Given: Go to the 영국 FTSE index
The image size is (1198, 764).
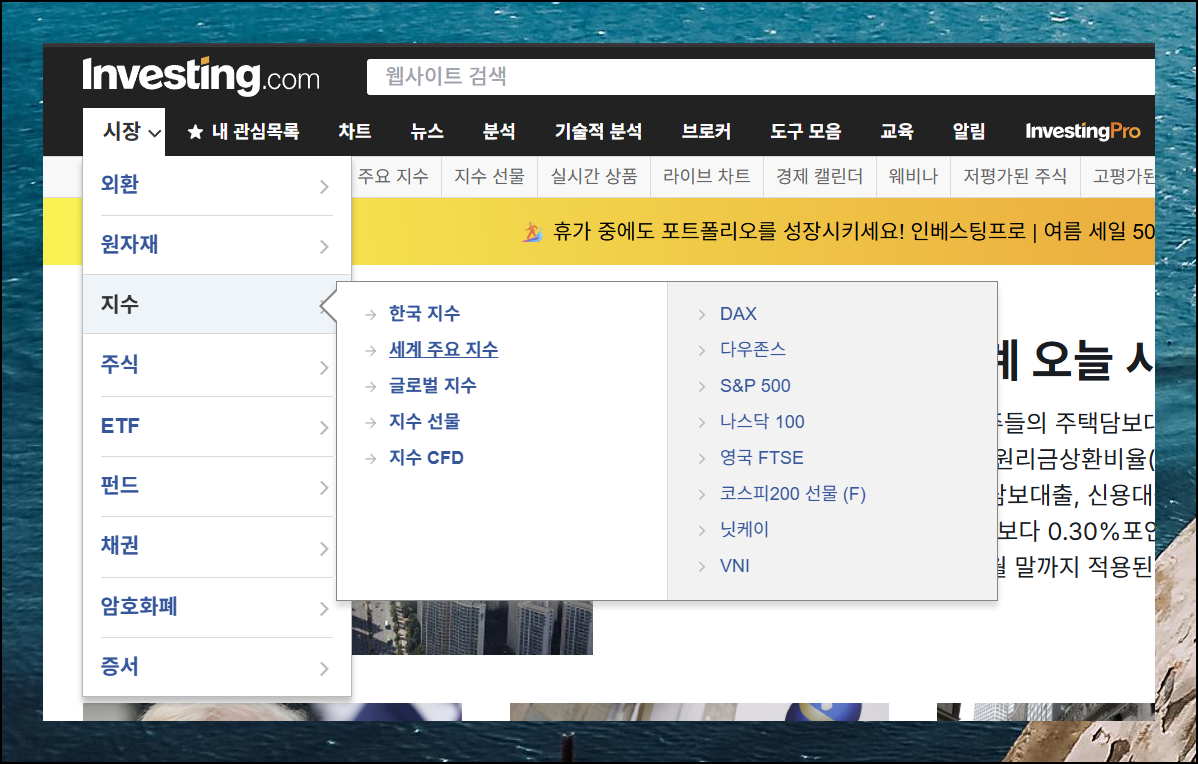Looking at the screenshot, I should click(x=762, y=458).
